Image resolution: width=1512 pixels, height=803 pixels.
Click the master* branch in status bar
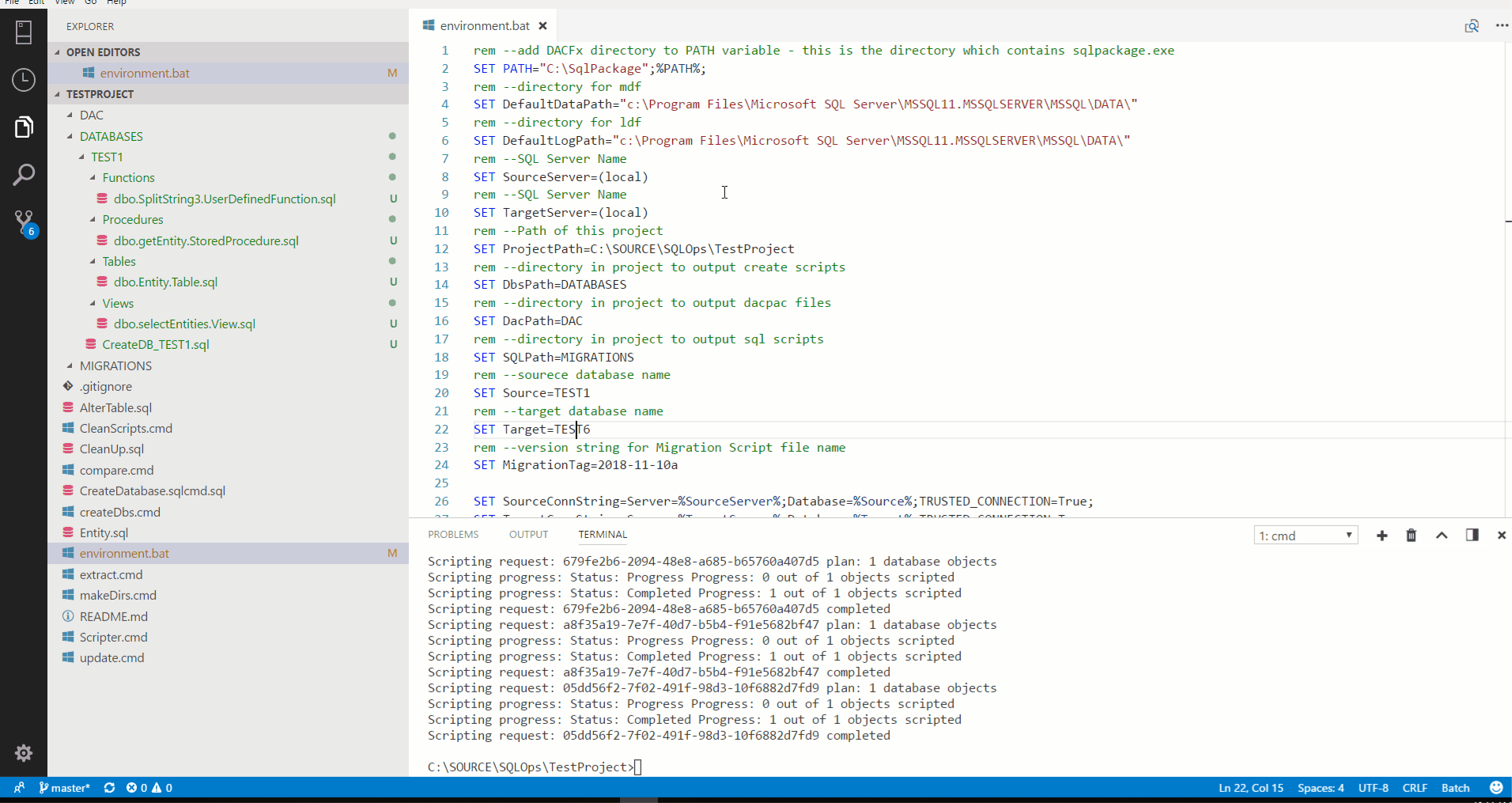click(65, 788)
